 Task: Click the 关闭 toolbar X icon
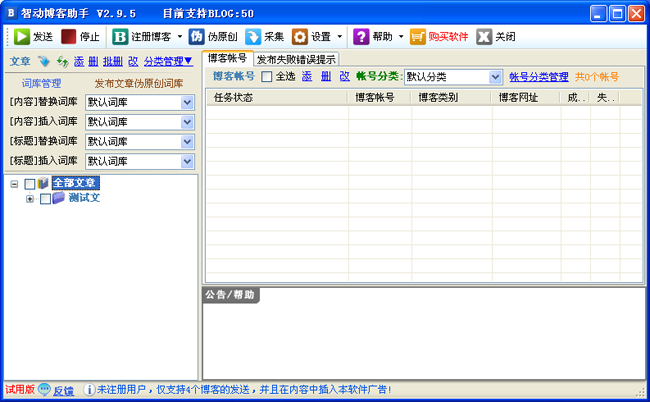click(484, 37)
